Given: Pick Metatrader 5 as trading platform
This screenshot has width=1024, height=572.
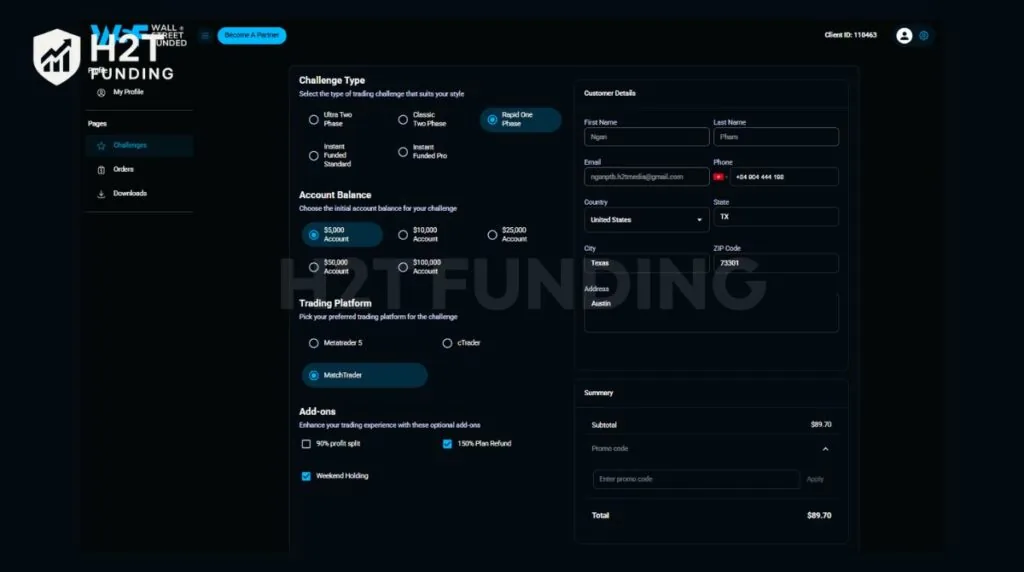Looking at the screenshot, I should [x=313, y=343].
